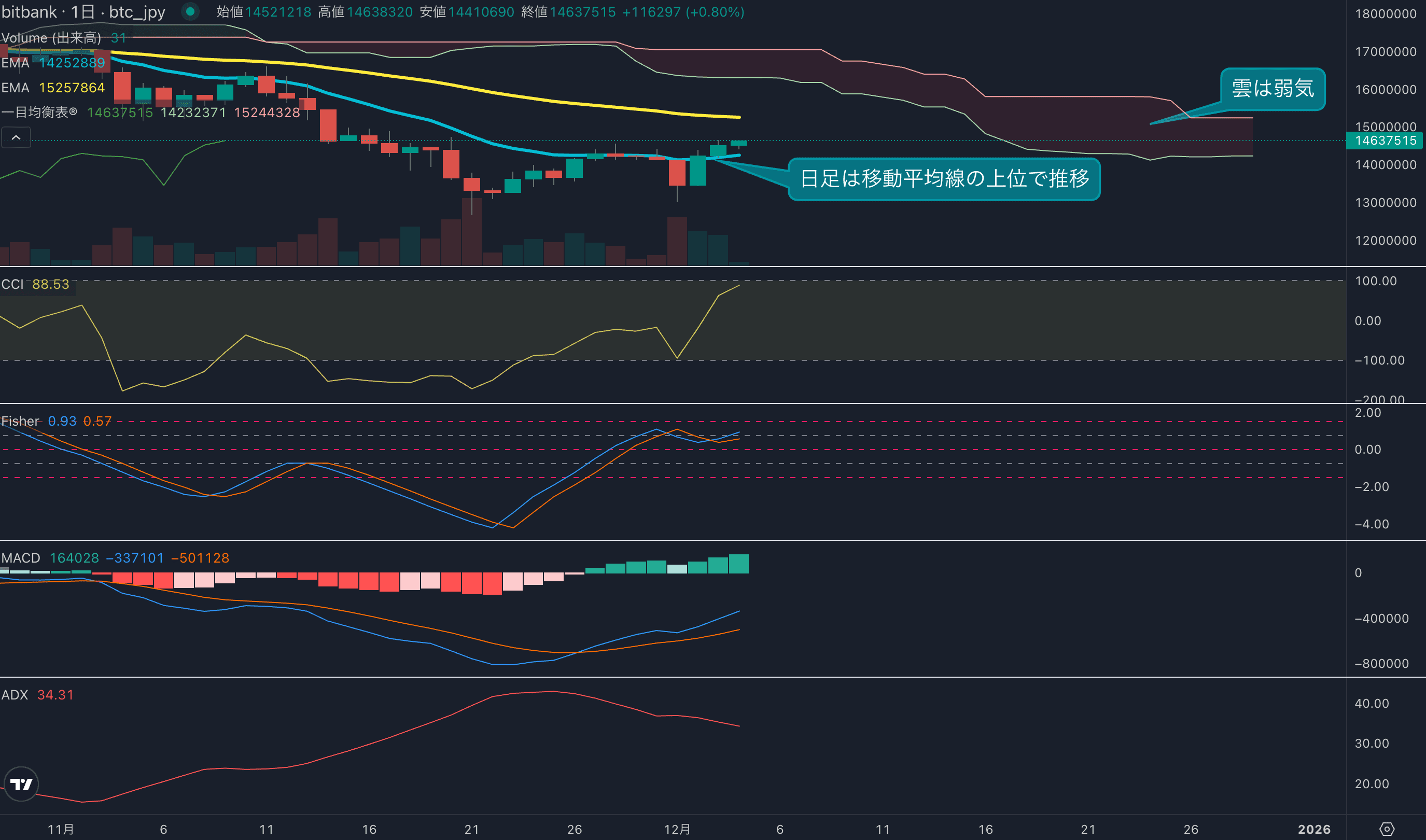Select the Volume (出来高) indicator legend
Viewport: 1426px width, 840px height.
tap(51, 38)
